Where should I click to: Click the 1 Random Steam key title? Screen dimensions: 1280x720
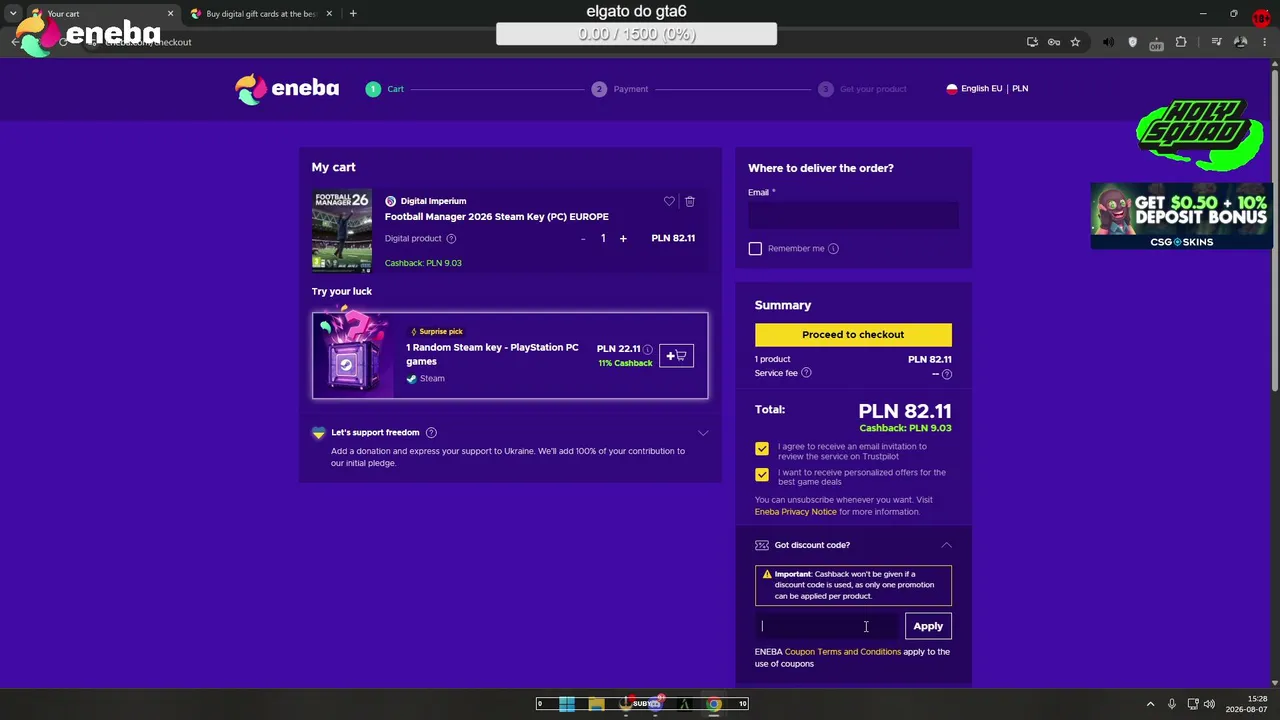tap(492, 354)
